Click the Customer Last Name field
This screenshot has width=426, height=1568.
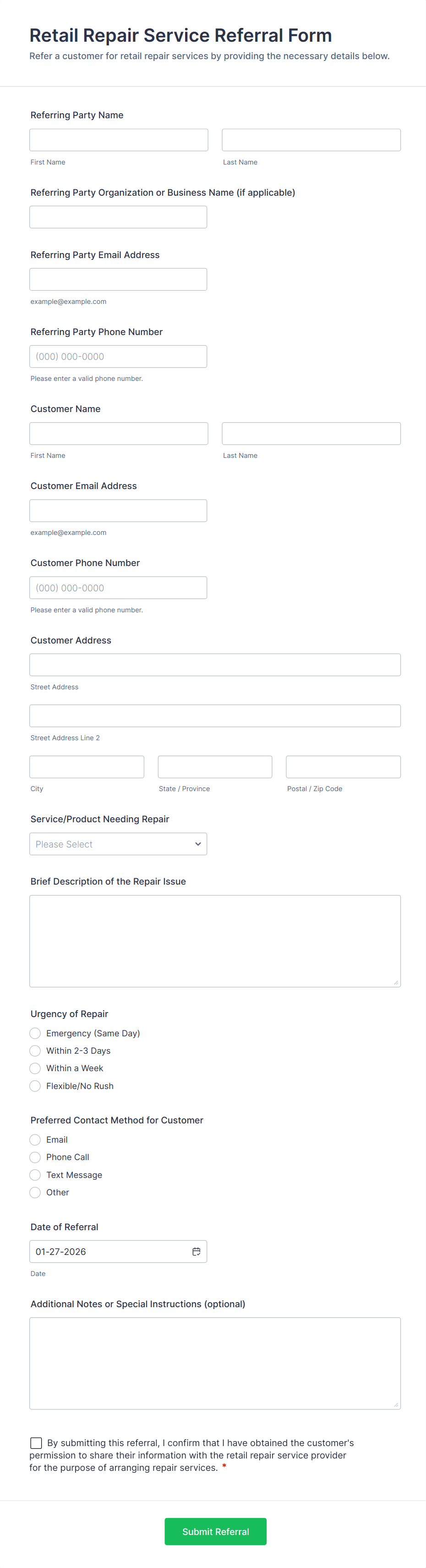(311, 434)
